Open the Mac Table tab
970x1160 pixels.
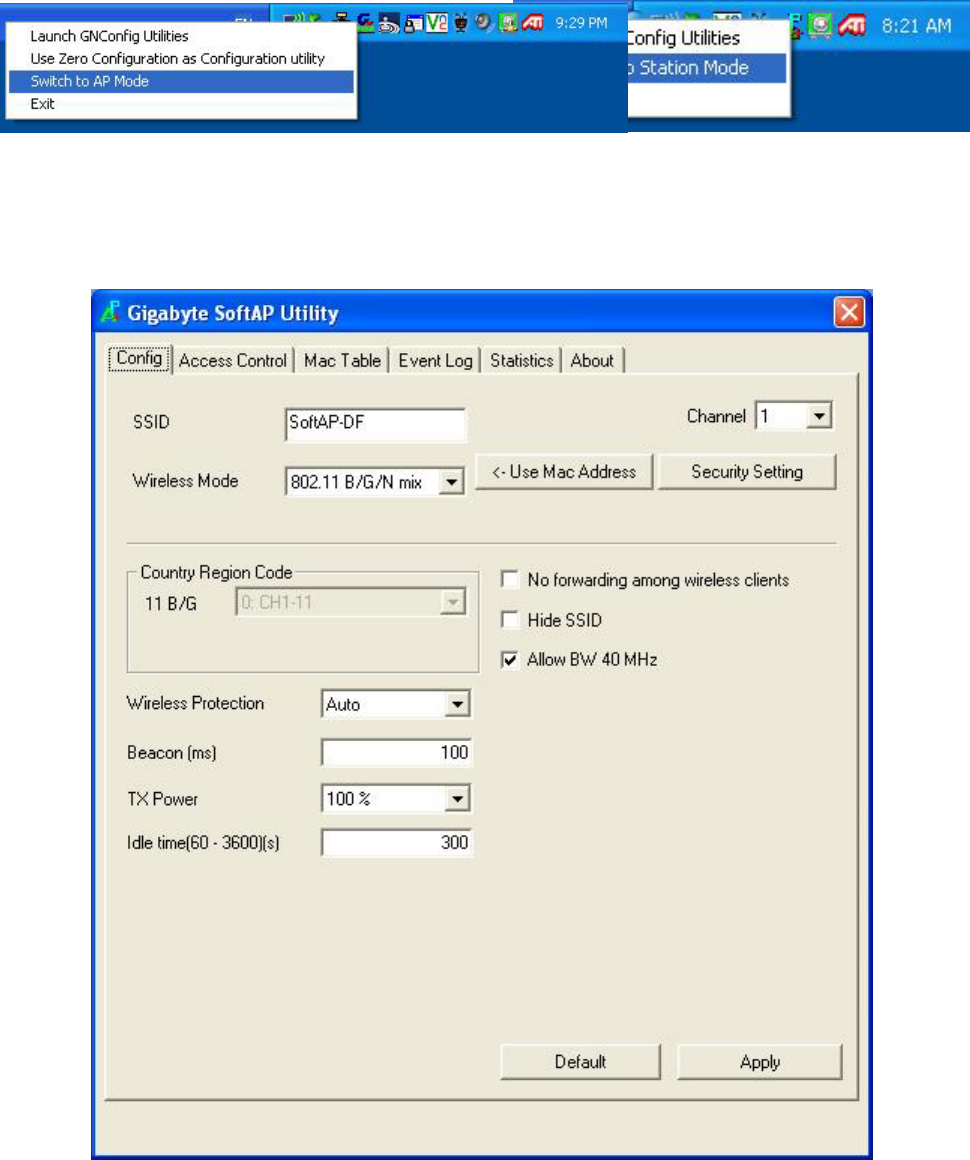(x=343, y=361)
